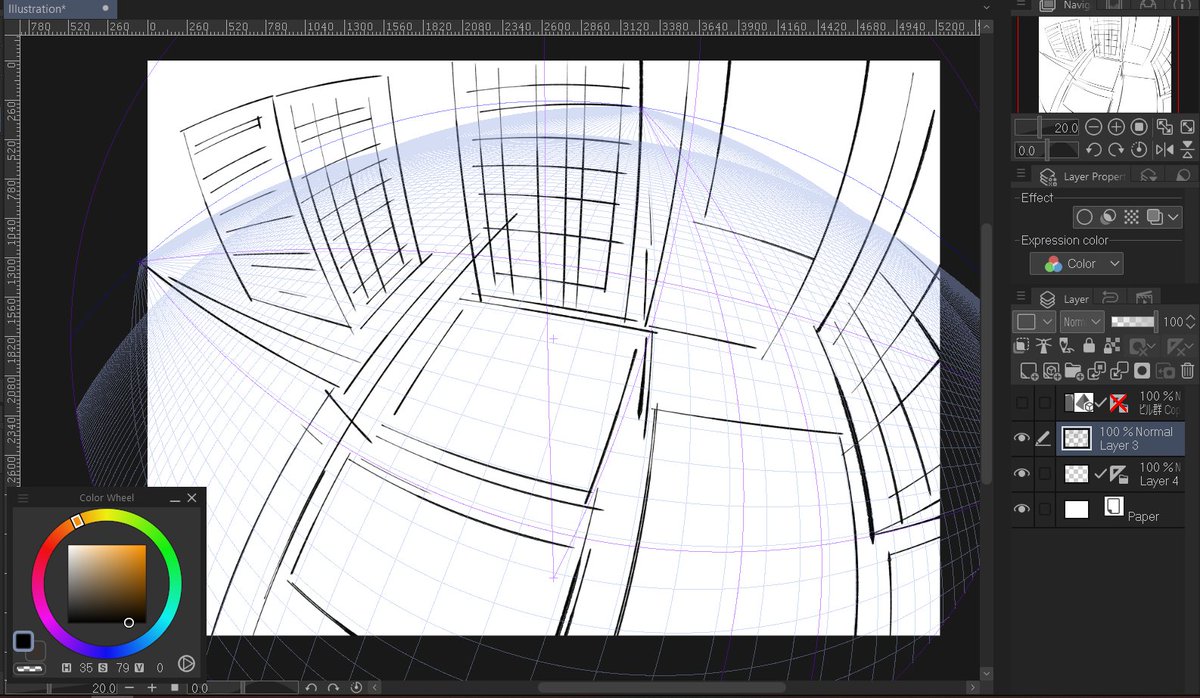
Task: Transfer to lower layer icon
Action: pyautogui.click(x=1097, y=371)
